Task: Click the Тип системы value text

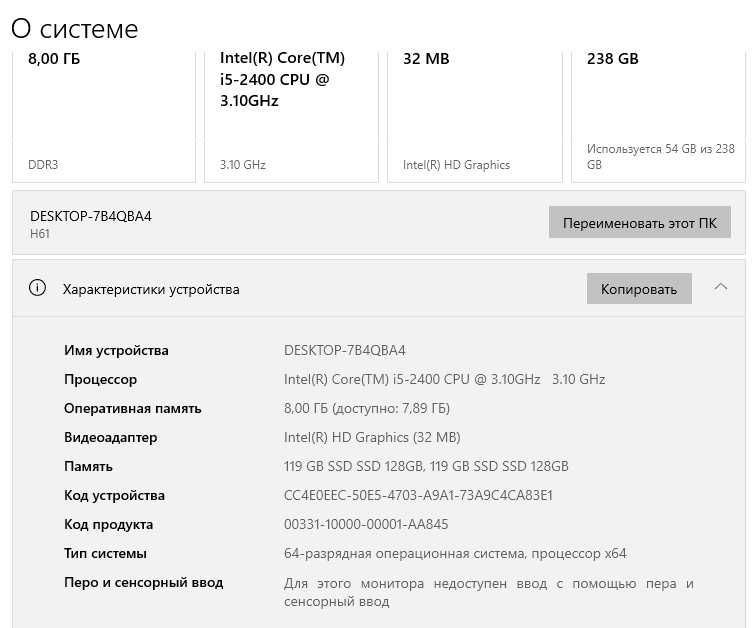Action: [455, 554]
